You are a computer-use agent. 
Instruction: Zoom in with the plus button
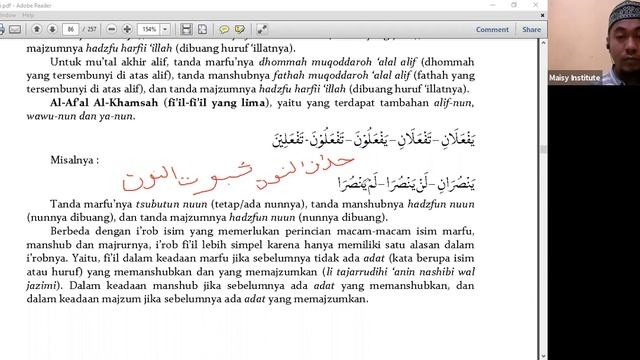pos(127,29)
